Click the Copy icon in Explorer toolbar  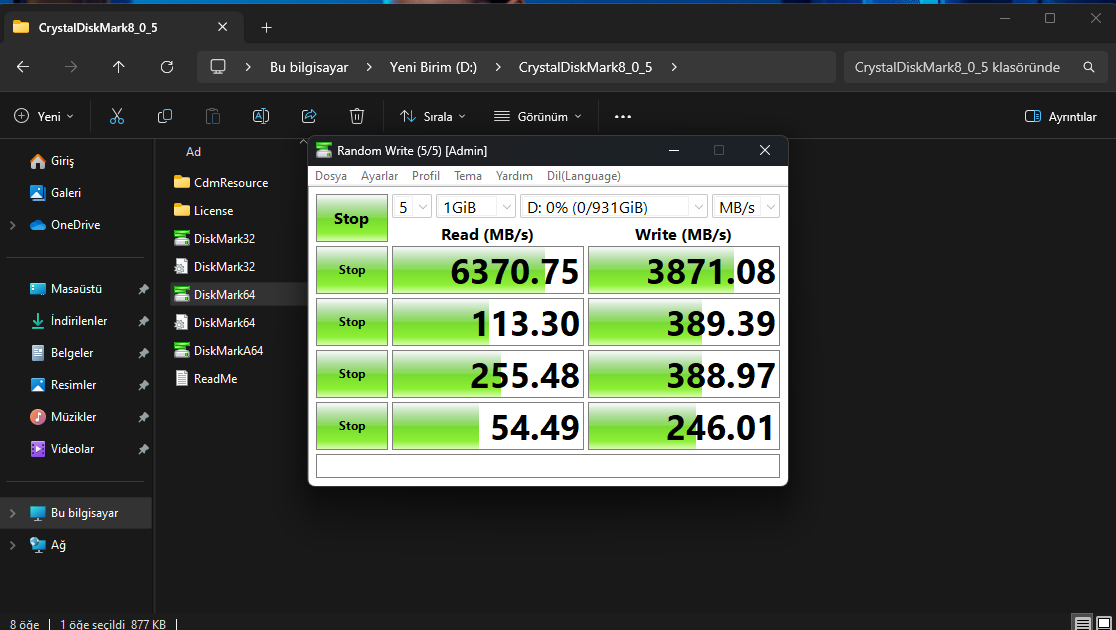164,116
